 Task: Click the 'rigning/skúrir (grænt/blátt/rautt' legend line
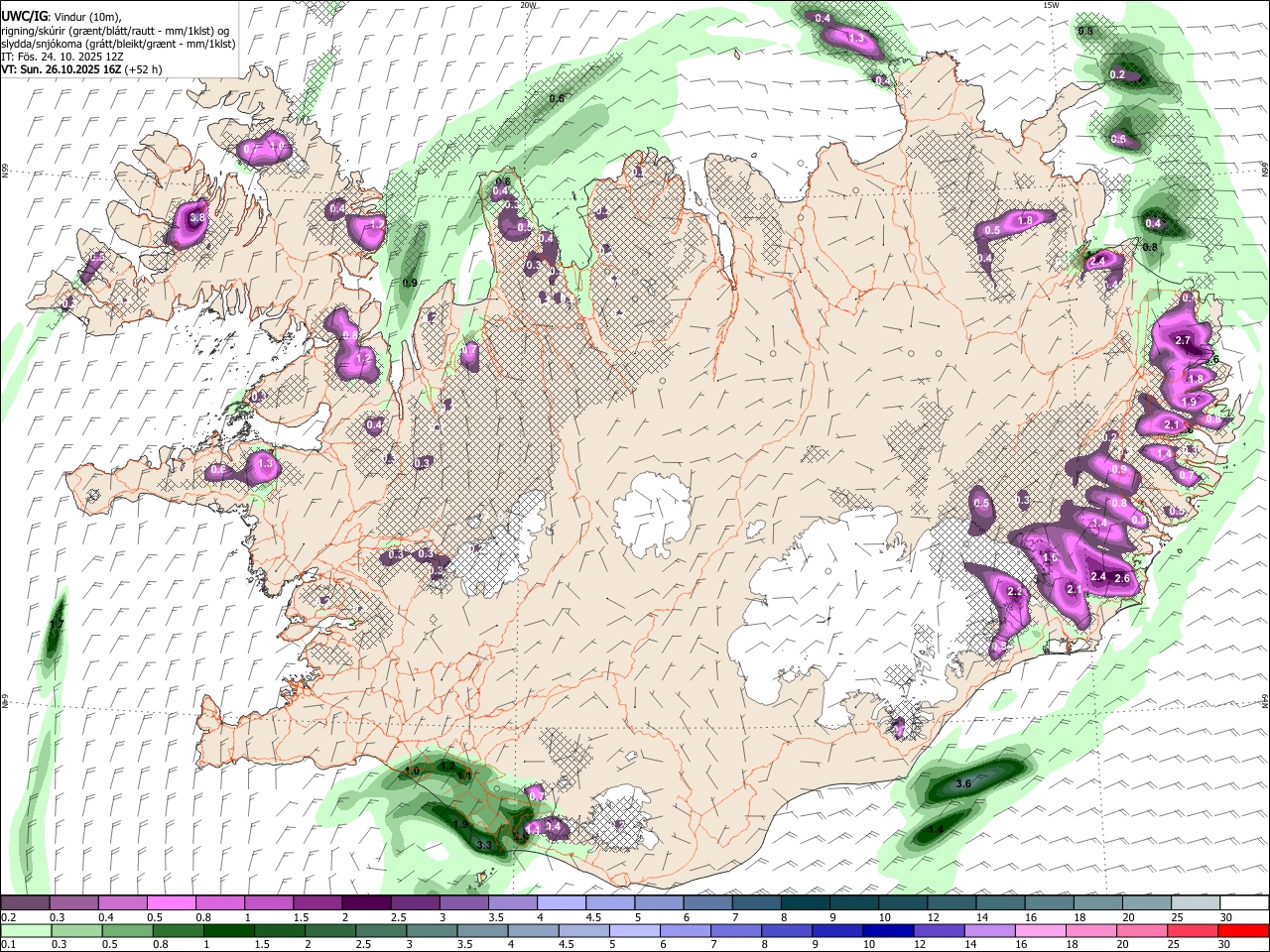click(117, 30)
